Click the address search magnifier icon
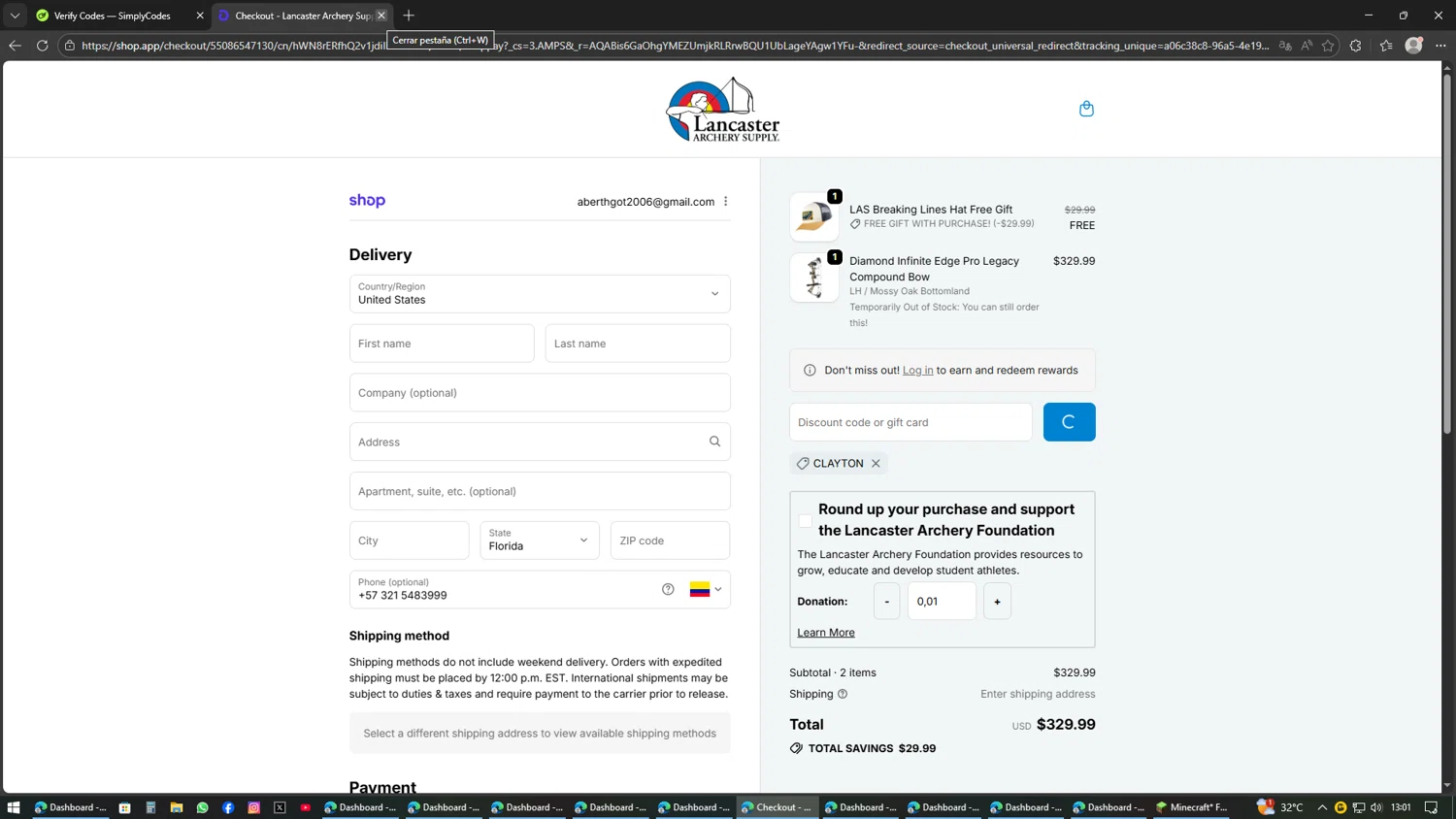 click(x=715, y=442)
